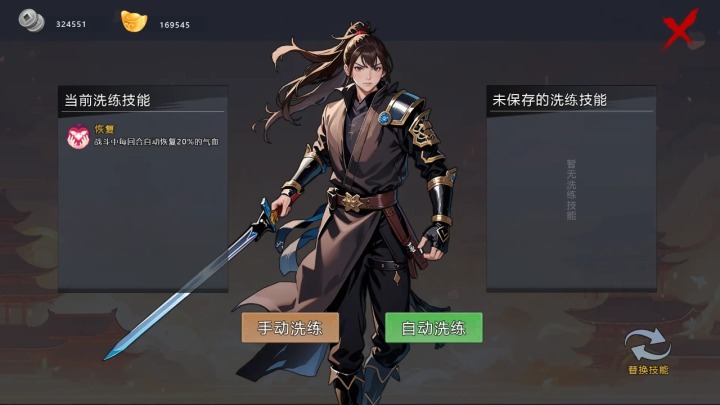The width and height of the screenshot is (720, 405).
Task: Click the swordsman character's face
Action: (x=367, y=73)
